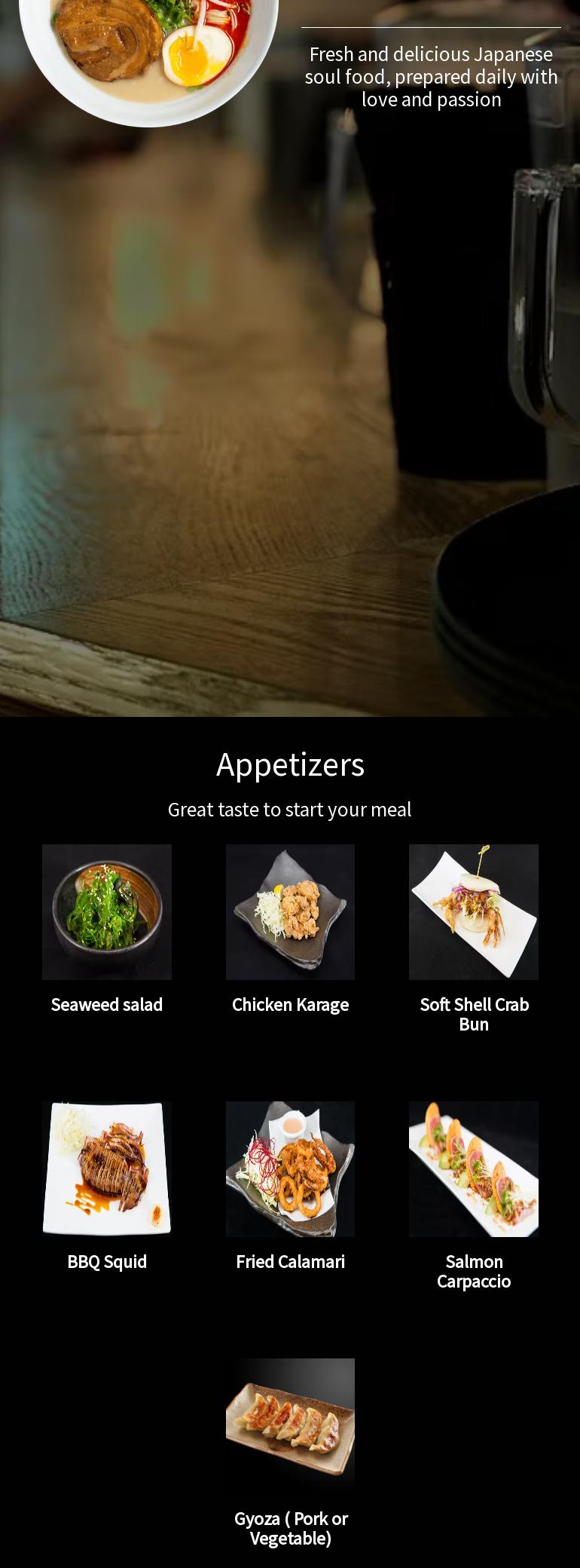Select the Chicken Karage image

pyautogui.click(x=290, y=911)
